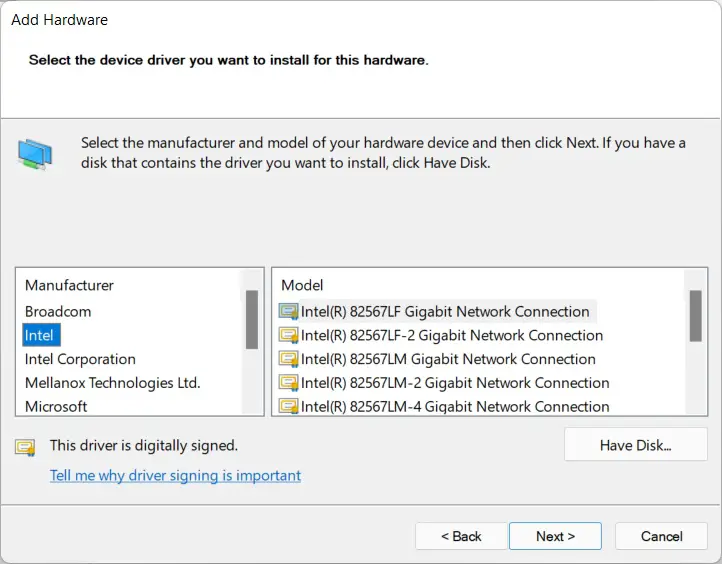Image resolution: width=722 pixels, height=564 pixels.
Task: Proceed with the Next button
Action: point(555,536)
